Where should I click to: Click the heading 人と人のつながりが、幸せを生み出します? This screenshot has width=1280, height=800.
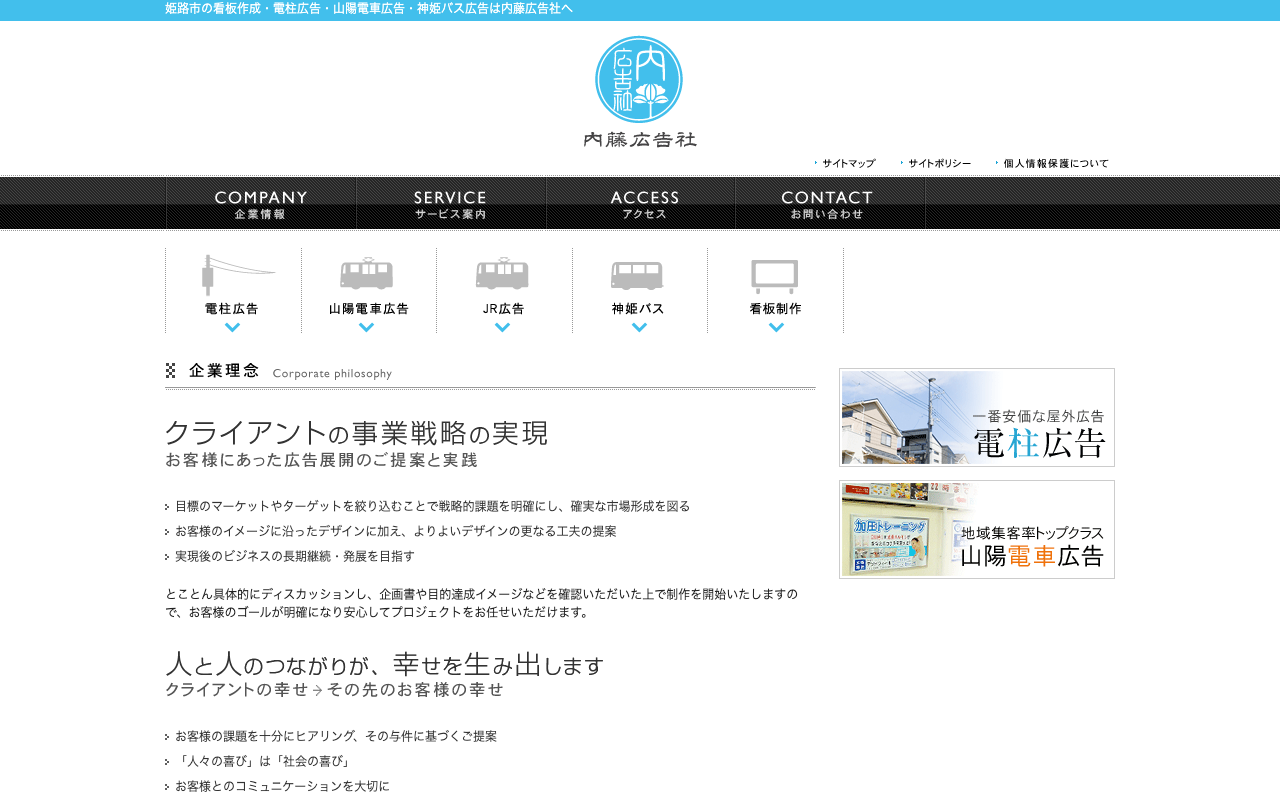tap(385, 664)
